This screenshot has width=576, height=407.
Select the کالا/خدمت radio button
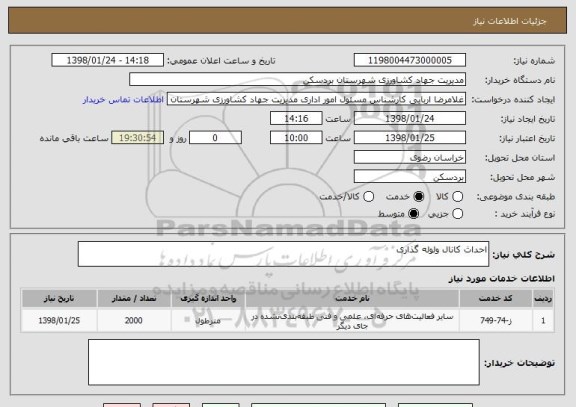click(368, 197)
